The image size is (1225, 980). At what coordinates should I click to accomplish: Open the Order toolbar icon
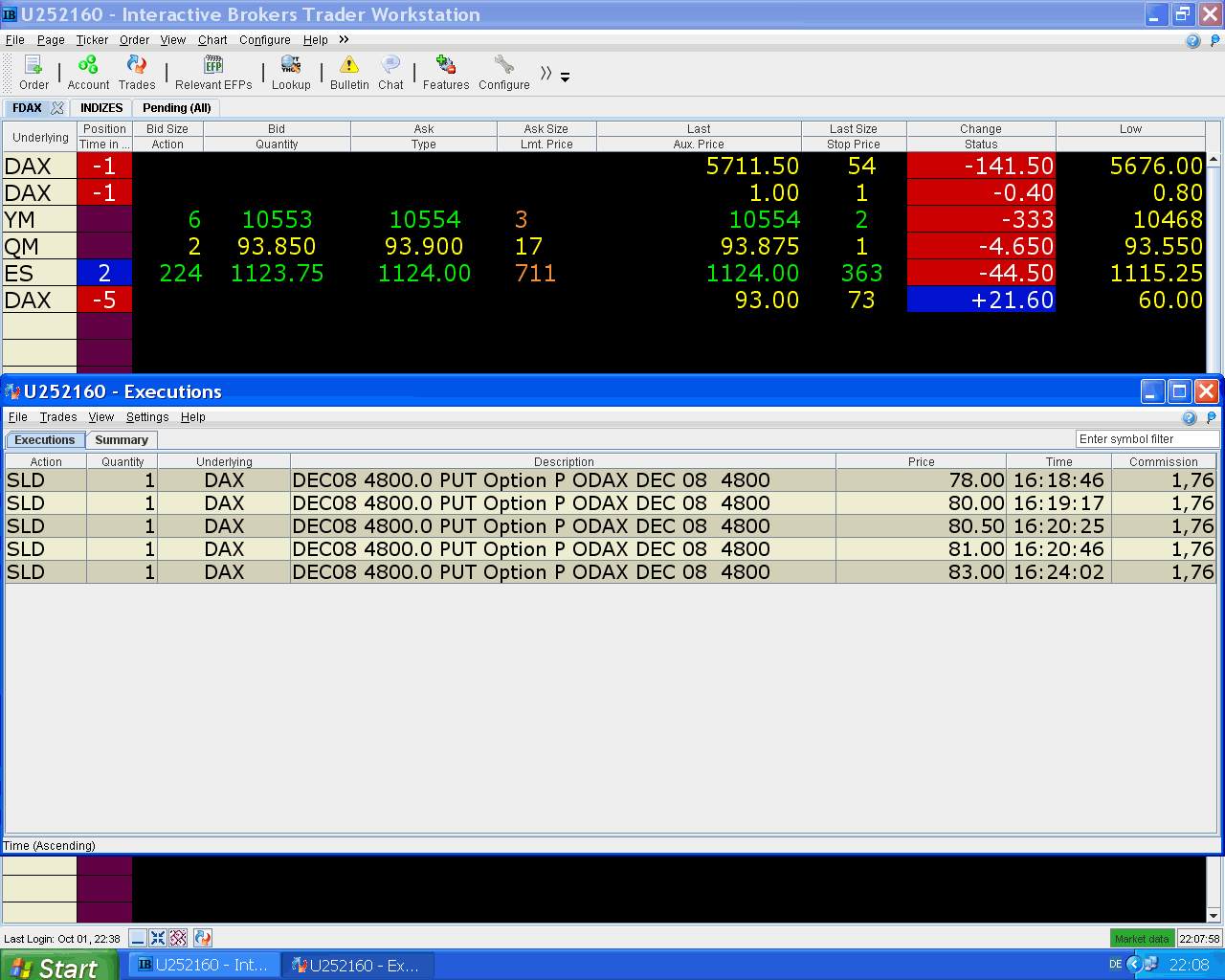(x=33, y=73)
